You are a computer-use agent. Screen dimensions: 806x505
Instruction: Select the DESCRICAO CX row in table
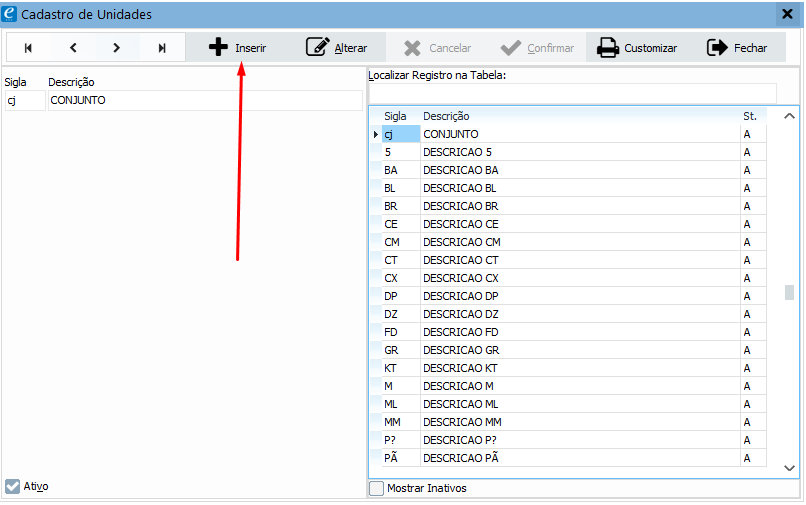click(460, 278)
